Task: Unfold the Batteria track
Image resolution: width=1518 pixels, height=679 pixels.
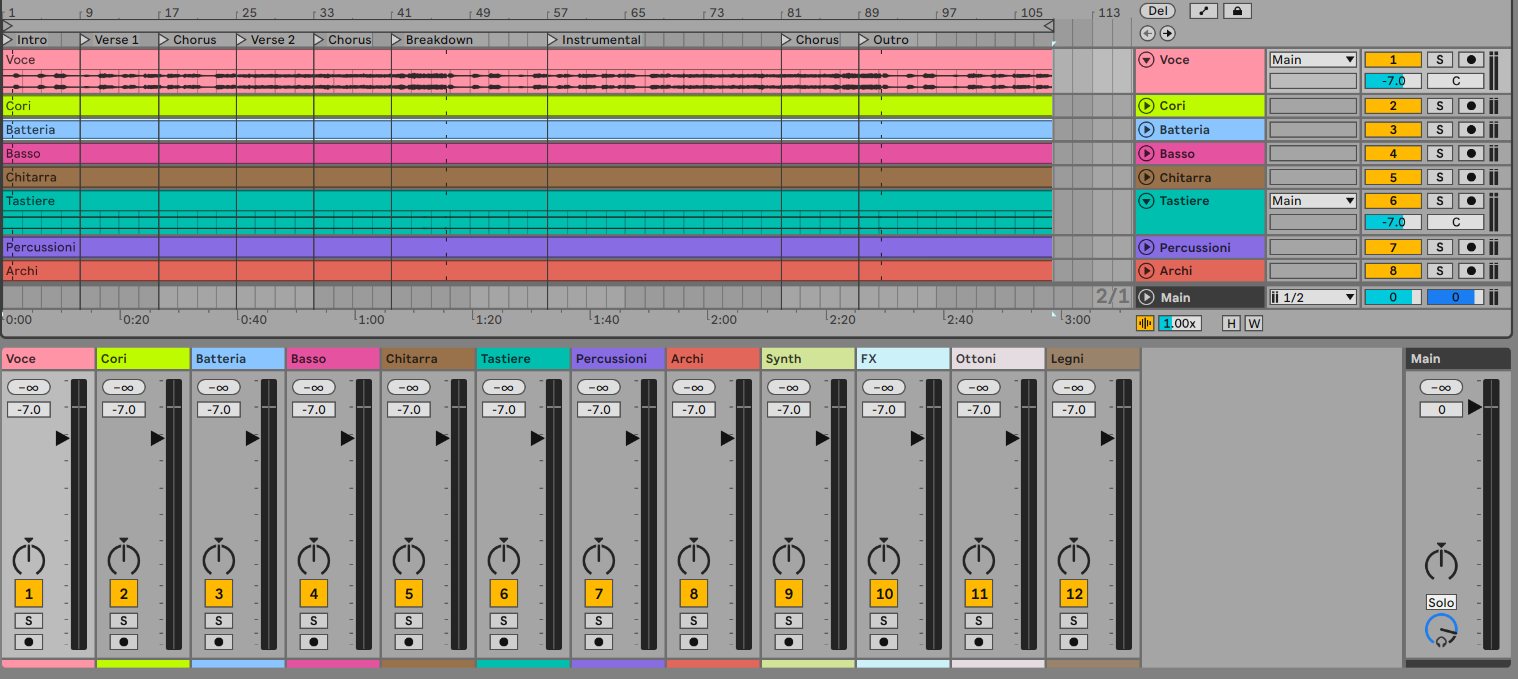Action: (x=1147, y=130)
